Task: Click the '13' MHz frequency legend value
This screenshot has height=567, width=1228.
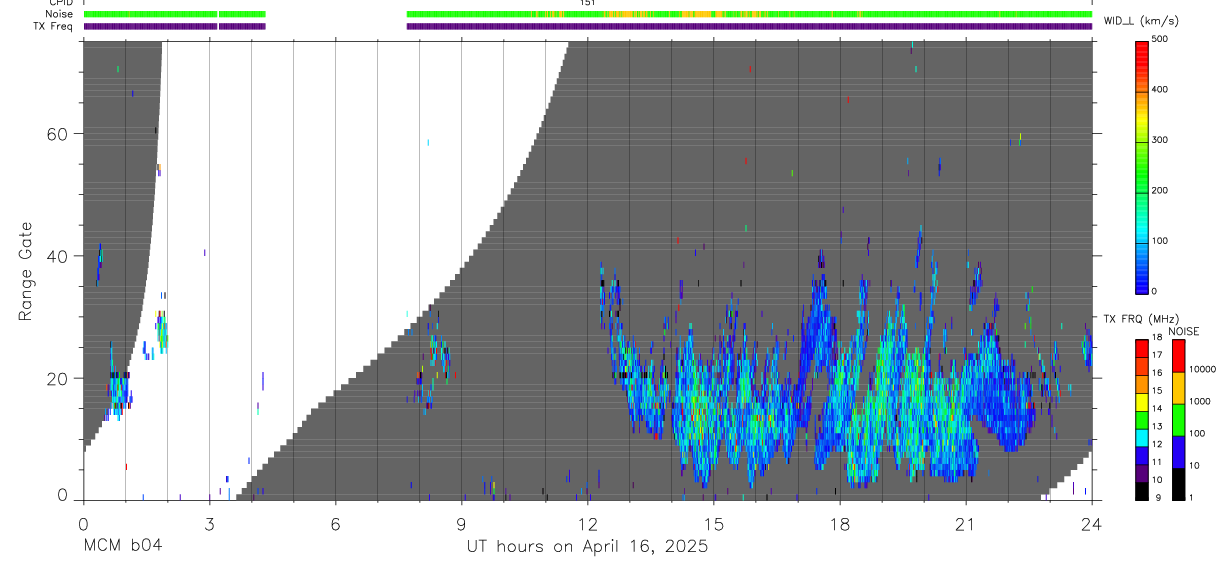Action: pyautogui.click(x=1156, y=426)
